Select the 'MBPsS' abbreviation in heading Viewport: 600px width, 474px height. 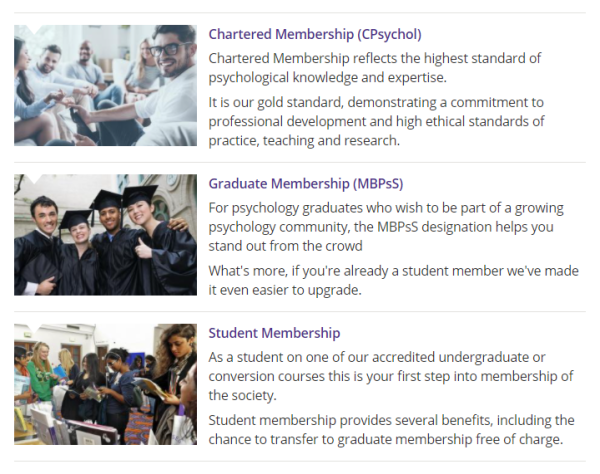[x=378, y=184]
